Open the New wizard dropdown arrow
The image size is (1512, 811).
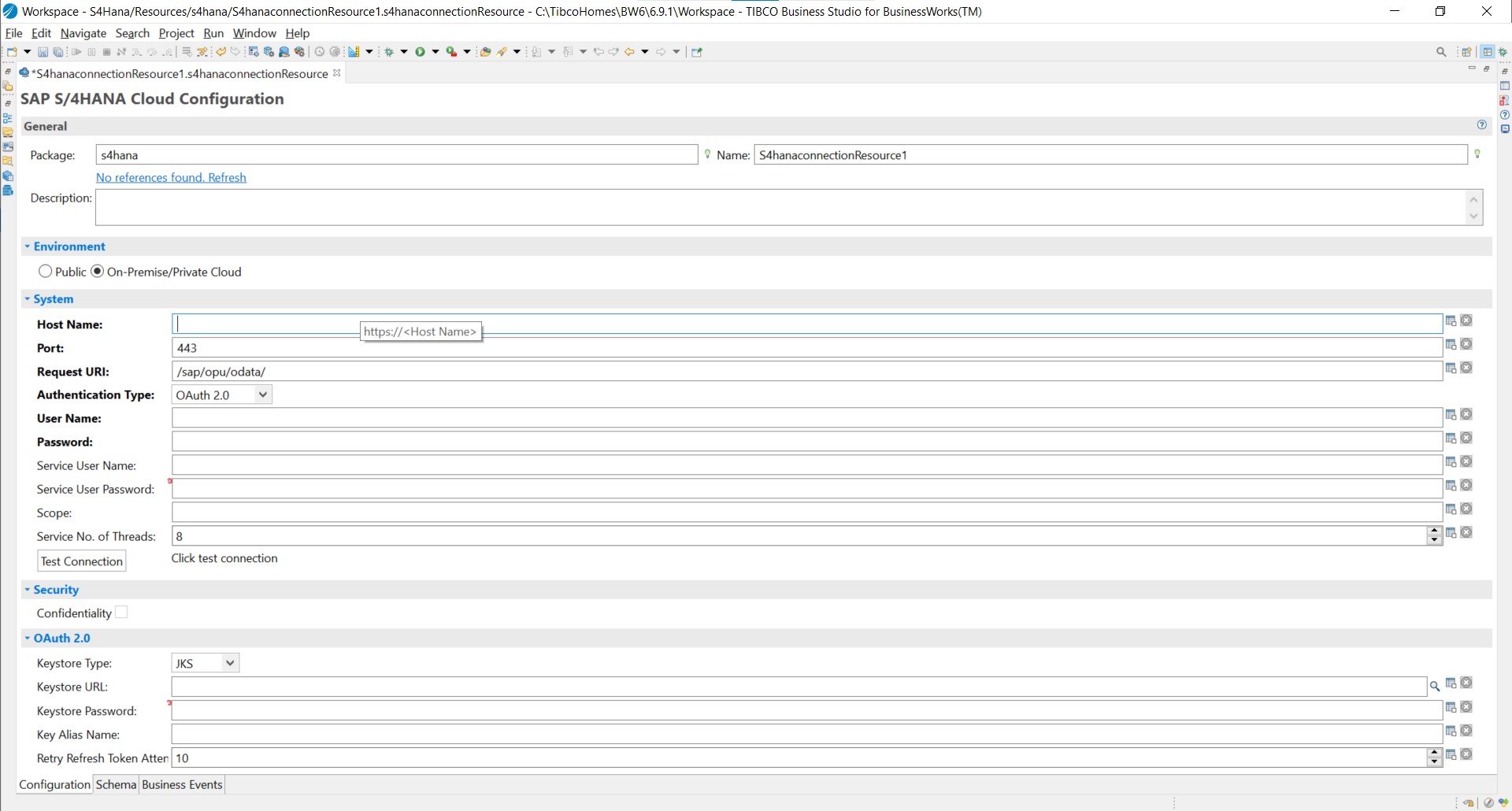point(27,52)
